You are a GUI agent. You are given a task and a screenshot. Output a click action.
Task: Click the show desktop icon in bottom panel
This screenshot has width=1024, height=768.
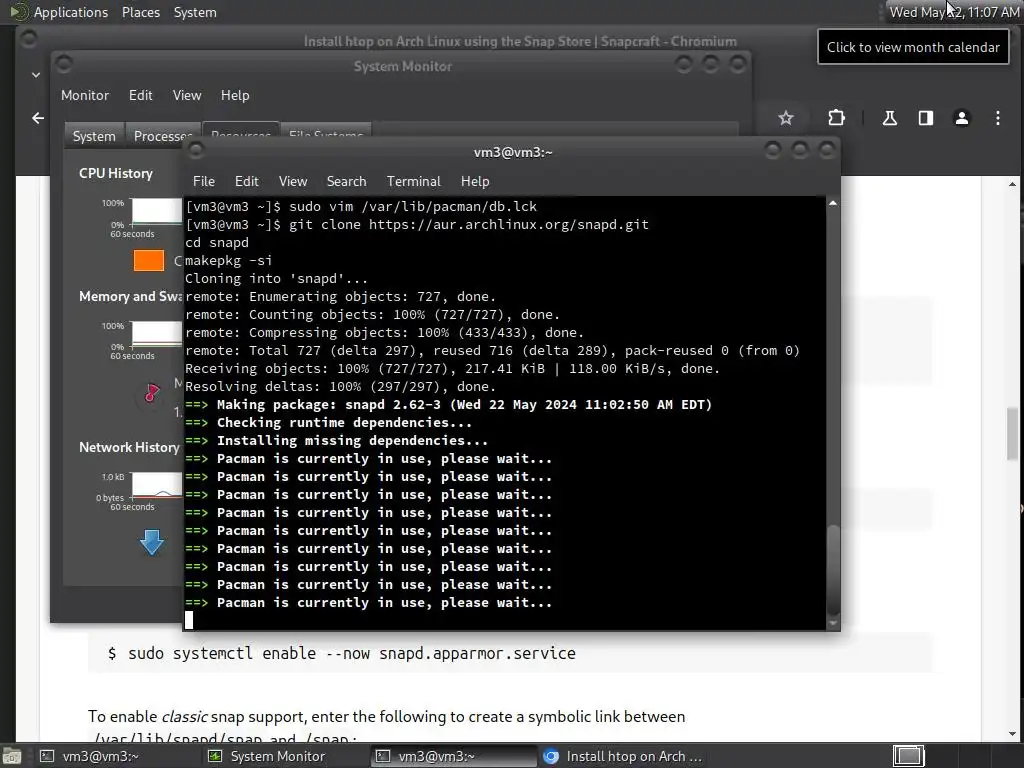point(12,756)
